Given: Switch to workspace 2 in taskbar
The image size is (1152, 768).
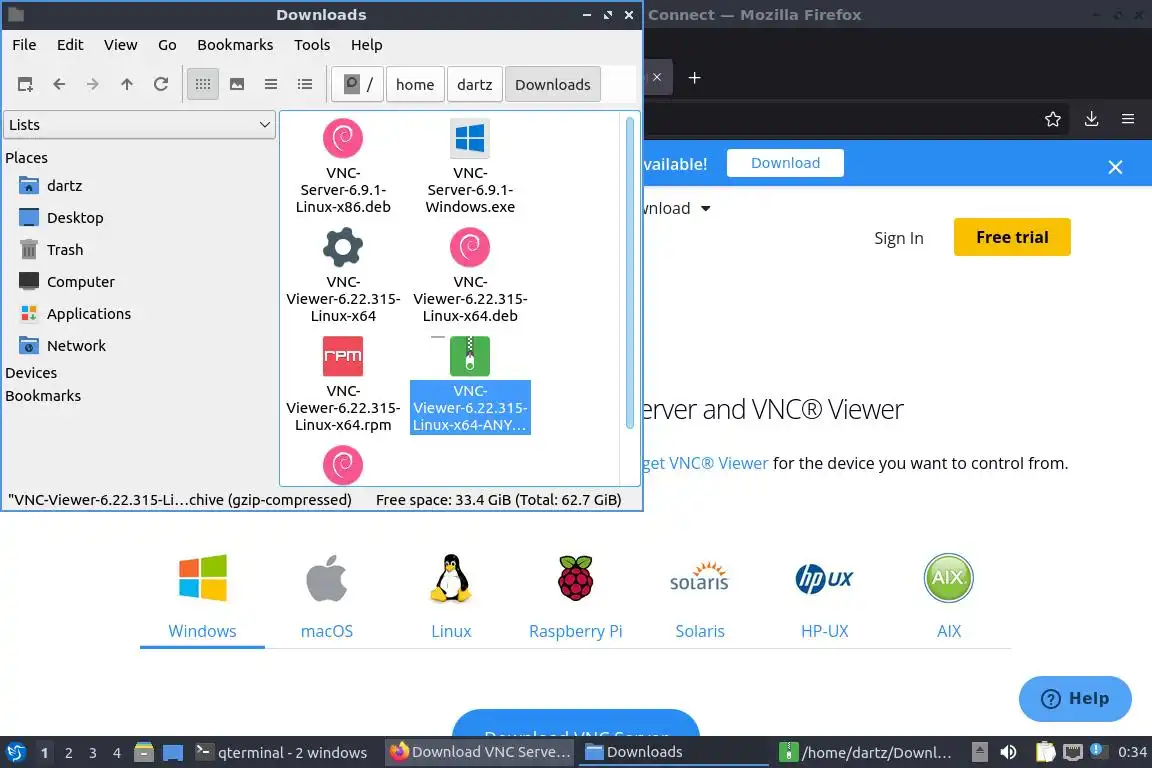Looking at the screenshot, I should click(68, 753).
